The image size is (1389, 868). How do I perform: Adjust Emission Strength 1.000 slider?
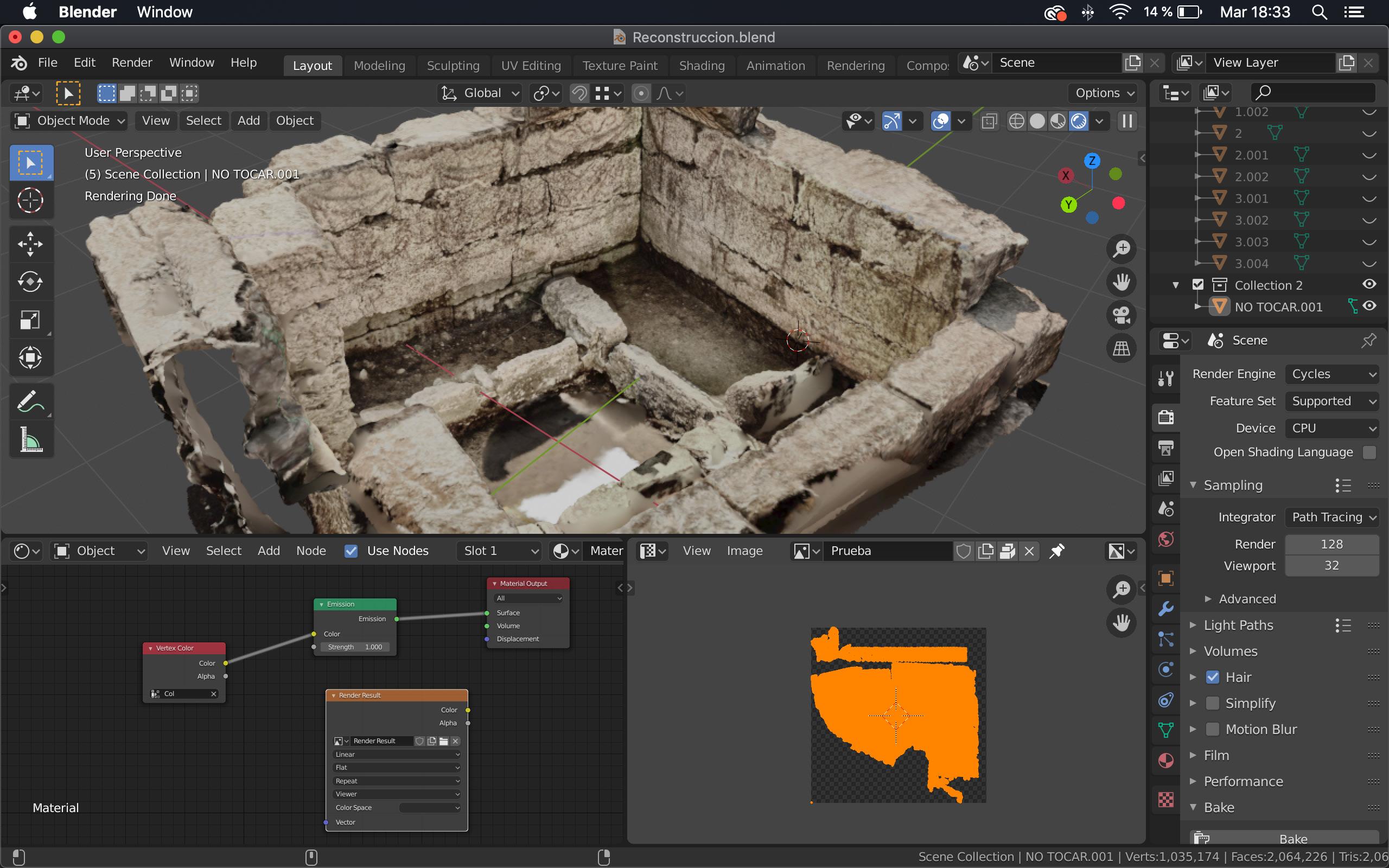[x=355, y=647]
